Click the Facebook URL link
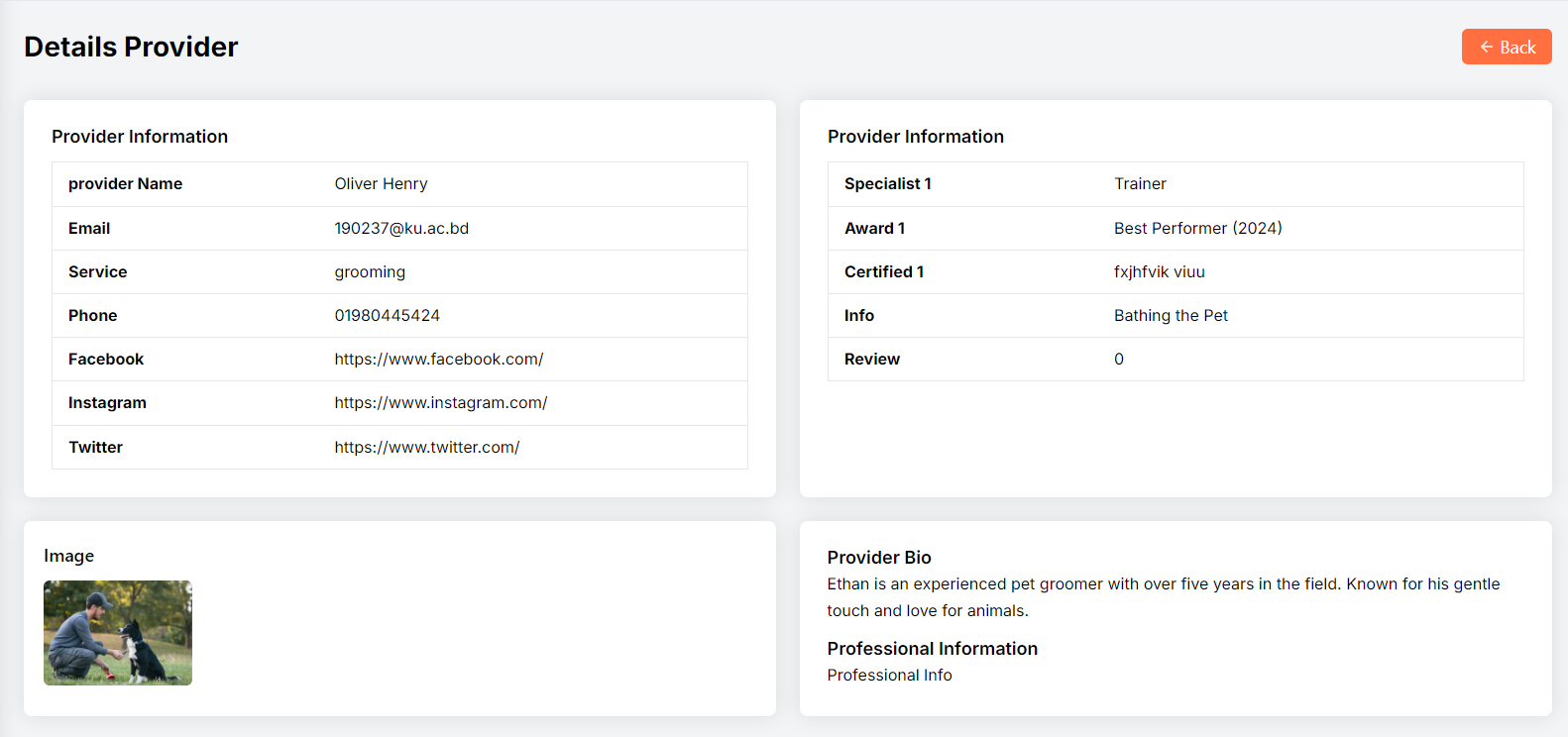The image size is (1568, 737). click(438, 359)
